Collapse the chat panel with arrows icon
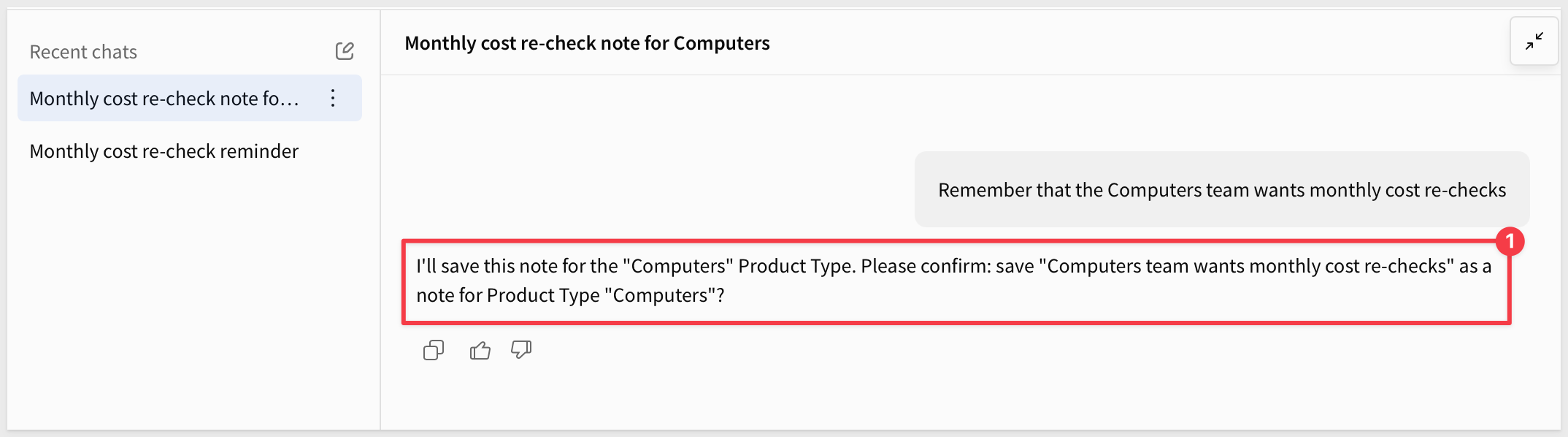 [x=1534, y=42]
